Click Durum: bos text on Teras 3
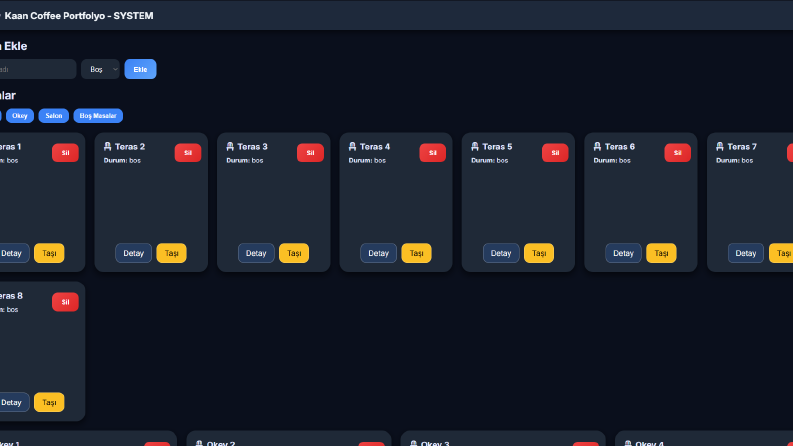Viewport: 793px width, 446px height. click(x=245, y=160)
